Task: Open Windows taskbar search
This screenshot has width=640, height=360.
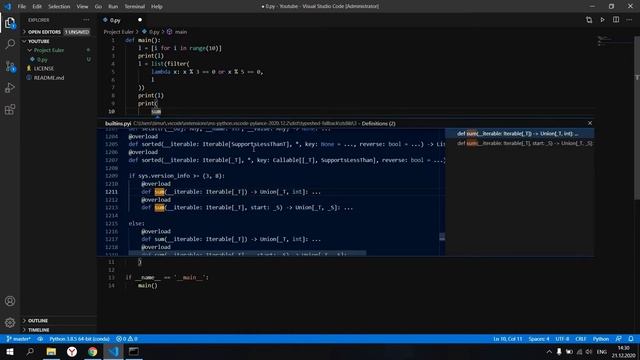Action: [x=30, y=351]
